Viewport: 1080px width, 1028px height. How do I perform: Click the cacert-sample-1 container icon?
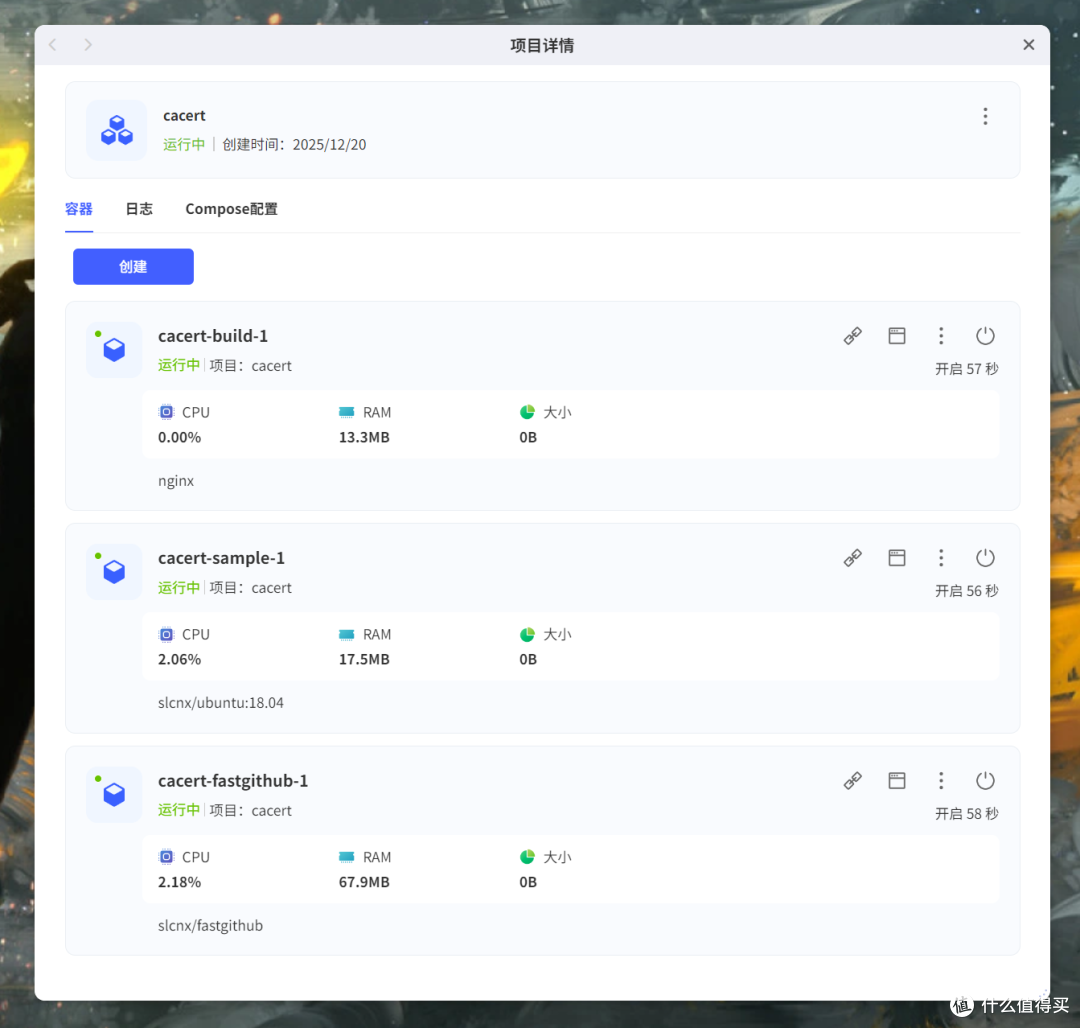point(114,571)
